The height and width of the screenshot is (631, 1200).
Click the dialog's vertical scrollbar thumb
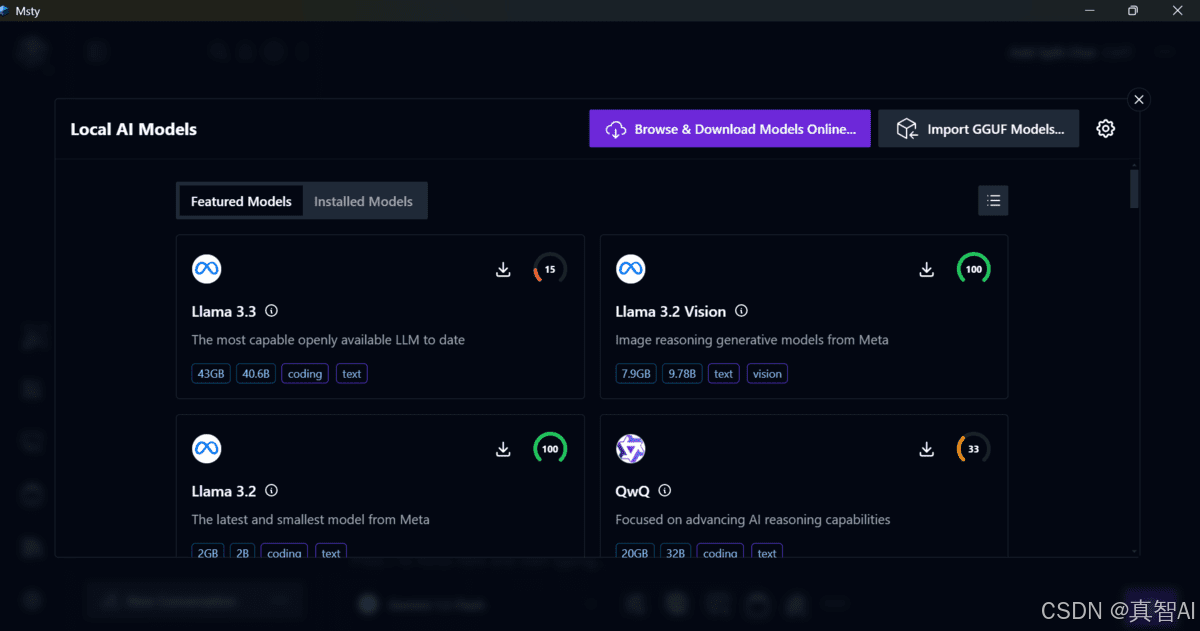[x=1134, y=188]
